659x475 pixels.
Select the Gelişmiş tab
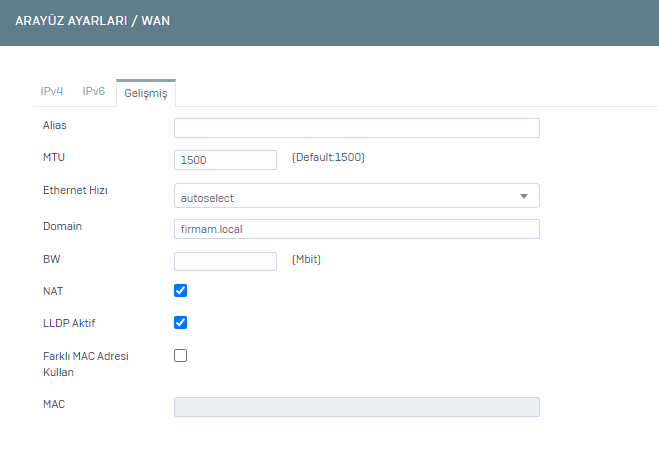click(x=146, y=93)
